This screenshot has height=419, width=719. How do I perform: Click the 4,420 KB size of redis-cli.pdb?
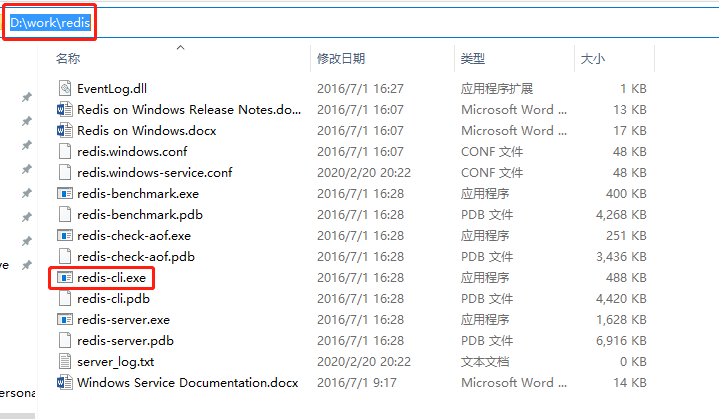621,299
